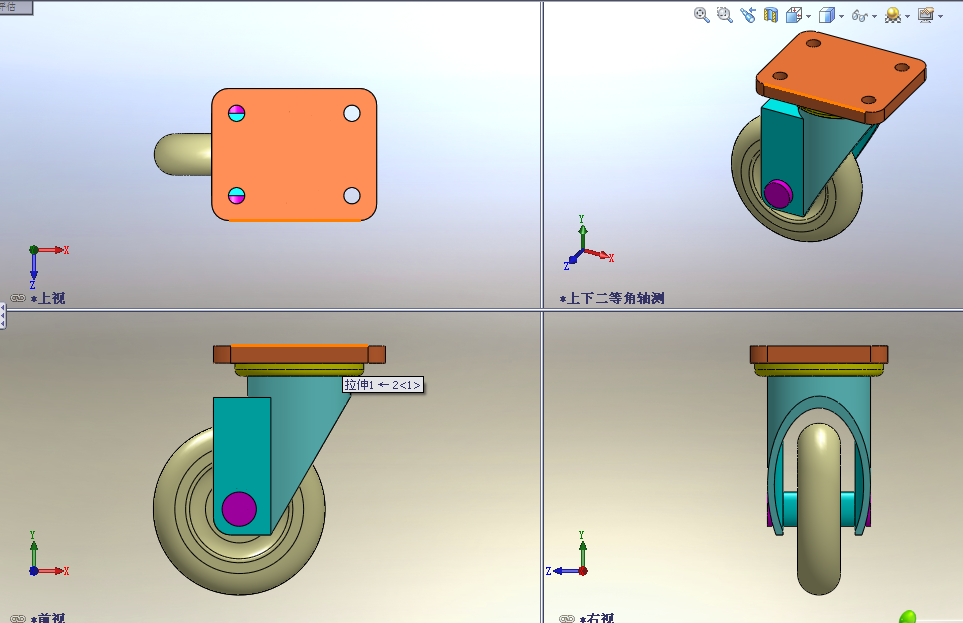Open the Edit Appearance dropdown arrow

coord(907,16)
